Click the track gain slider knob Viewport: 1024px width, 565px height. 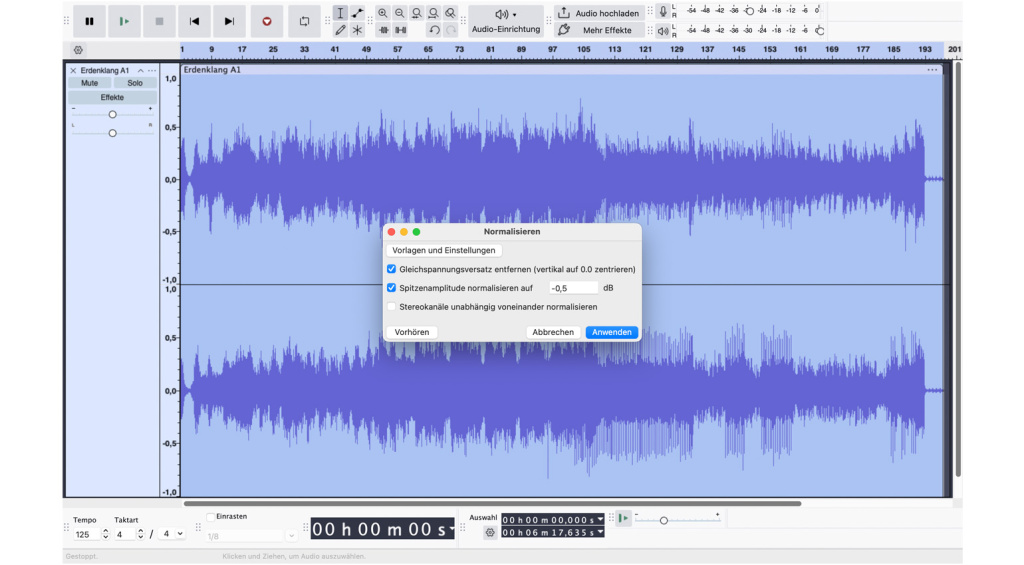pos(112,114)
